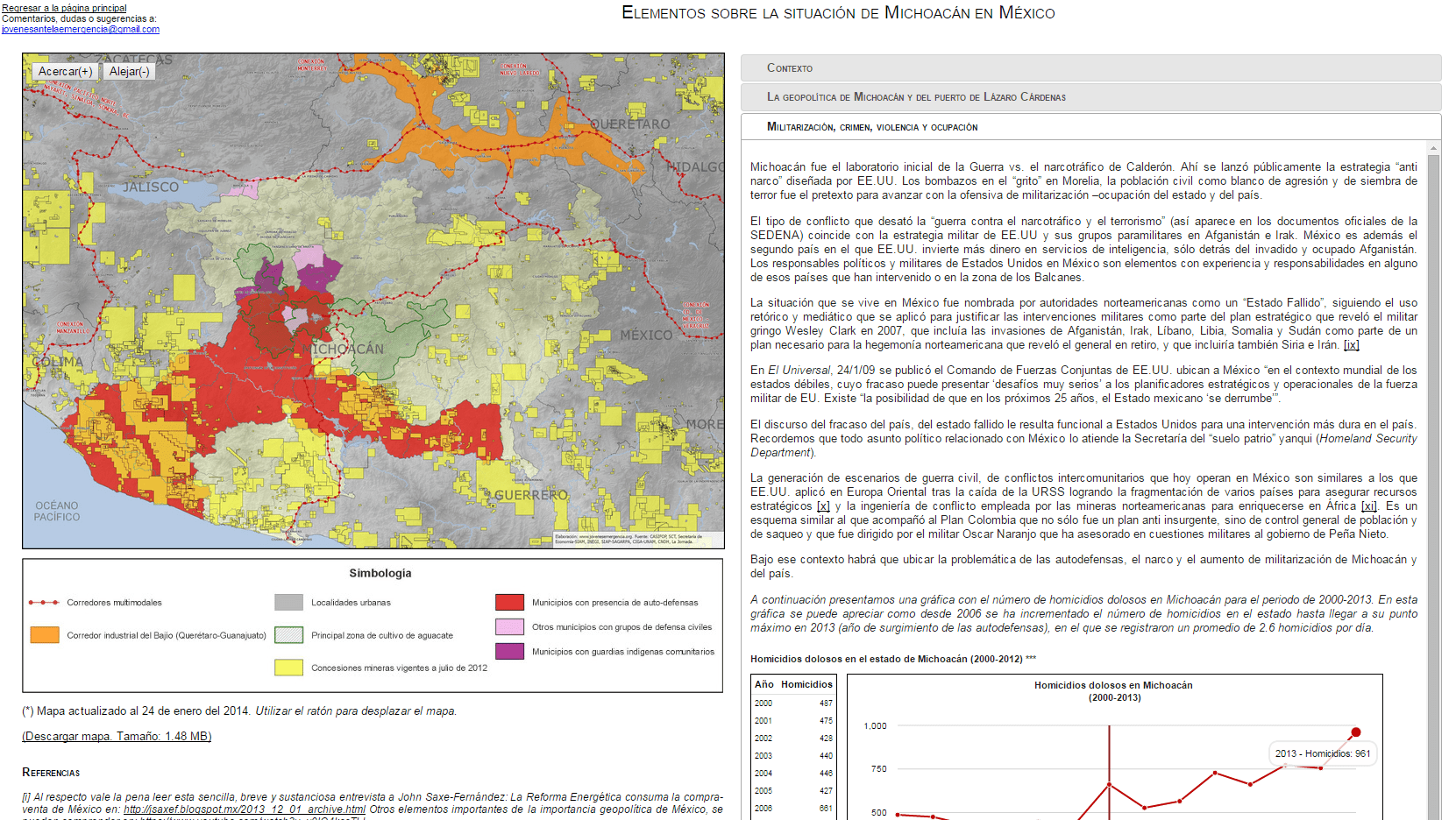Click the 'Homicidios' table column header
The width and height of the screenshot is (1456, 820).
806,684
